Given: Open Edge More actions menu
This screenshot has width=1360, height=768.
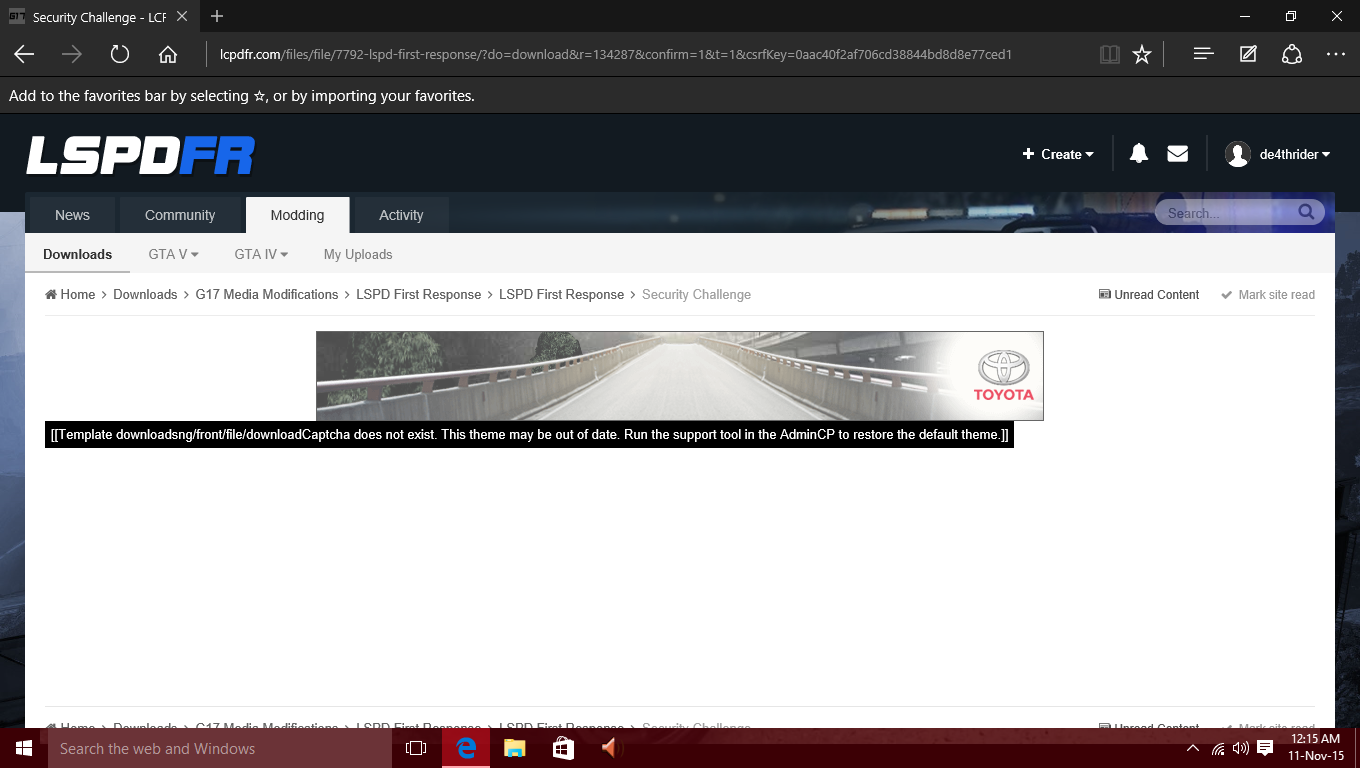Looking at the screenshot, I should tap(1336, 54).
